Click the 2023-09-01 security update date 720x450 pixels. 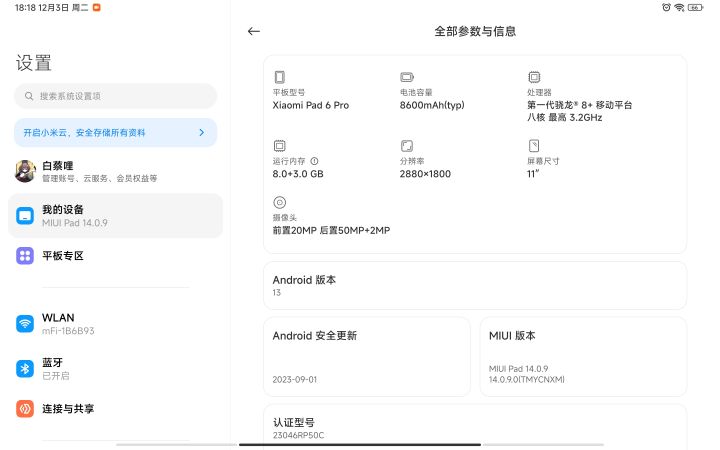coord(295,380)
